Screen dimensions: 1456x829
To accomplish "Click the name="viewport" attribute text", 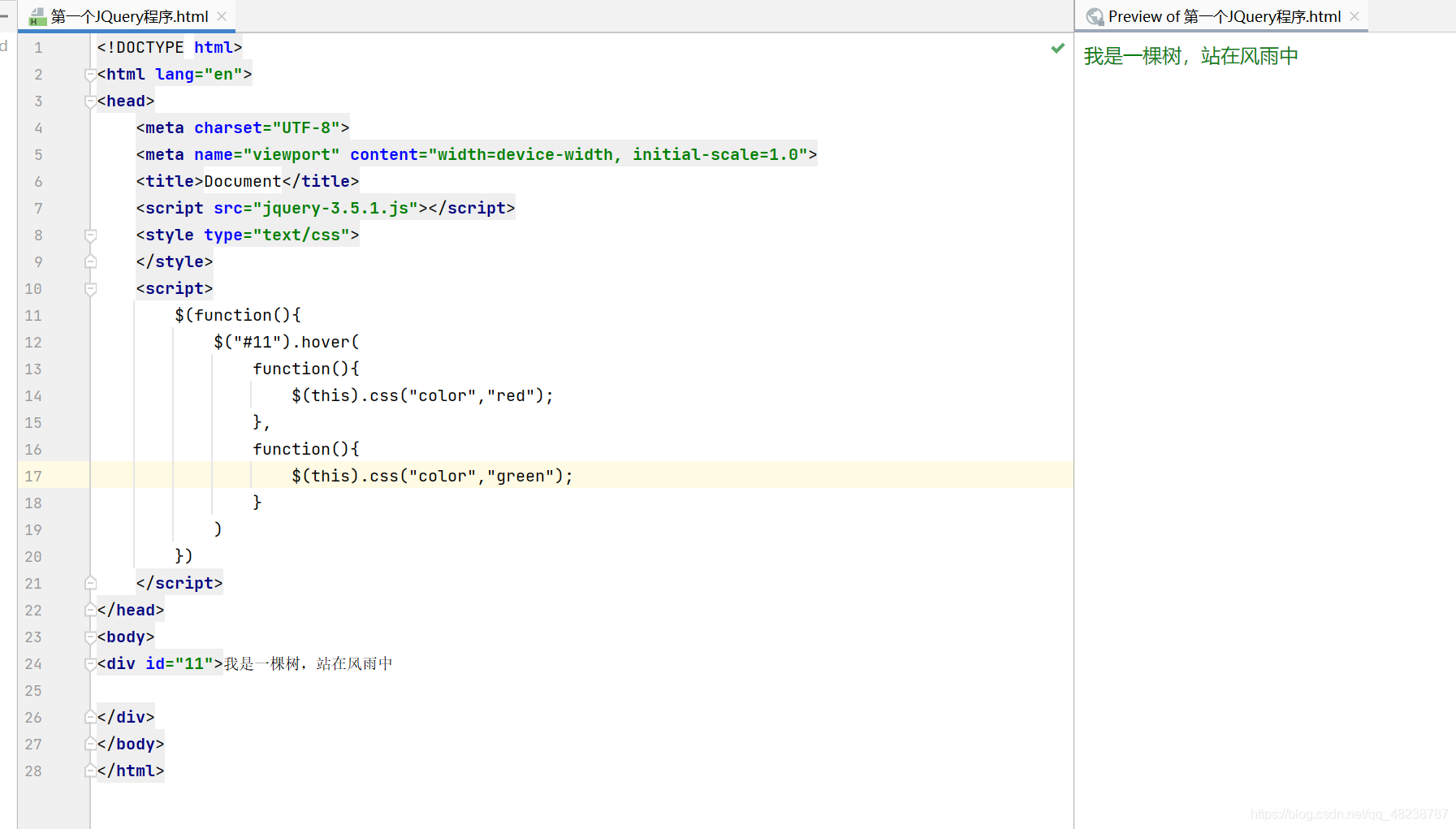I will [267, 155].
